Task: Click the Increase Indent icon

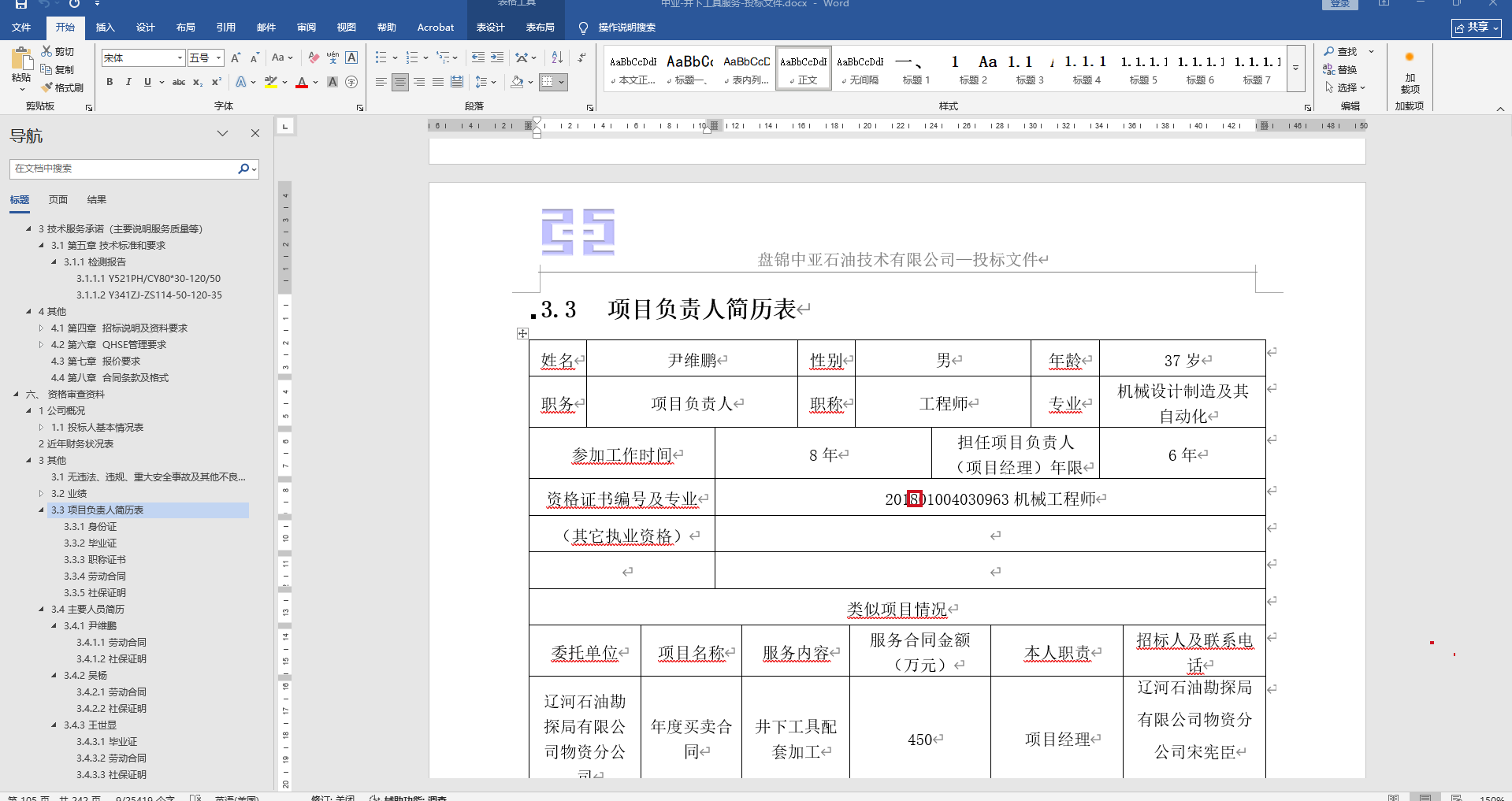Action: click(x=497, y=57)
